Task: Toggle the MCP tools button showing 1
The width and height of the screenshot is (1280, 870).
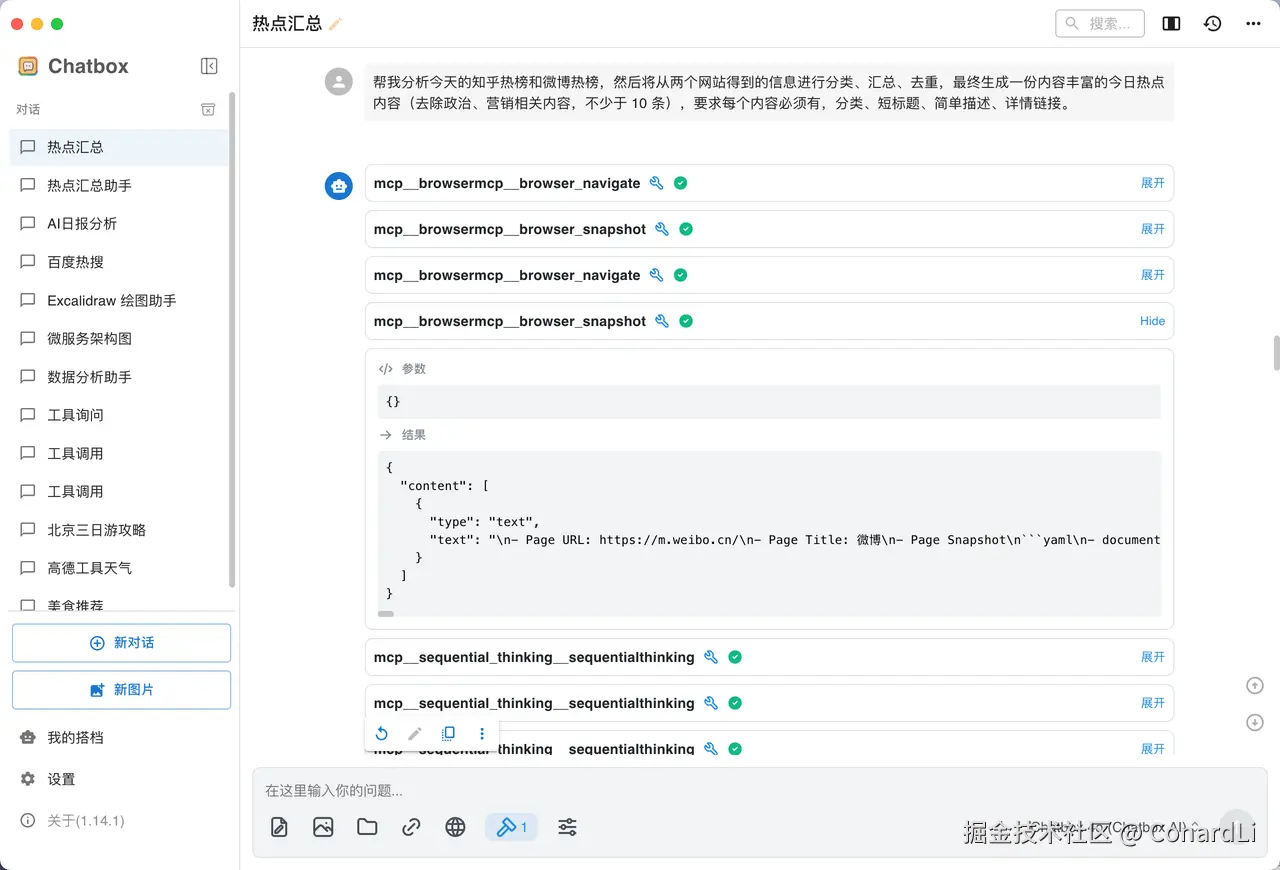Action: pos(511,827)
